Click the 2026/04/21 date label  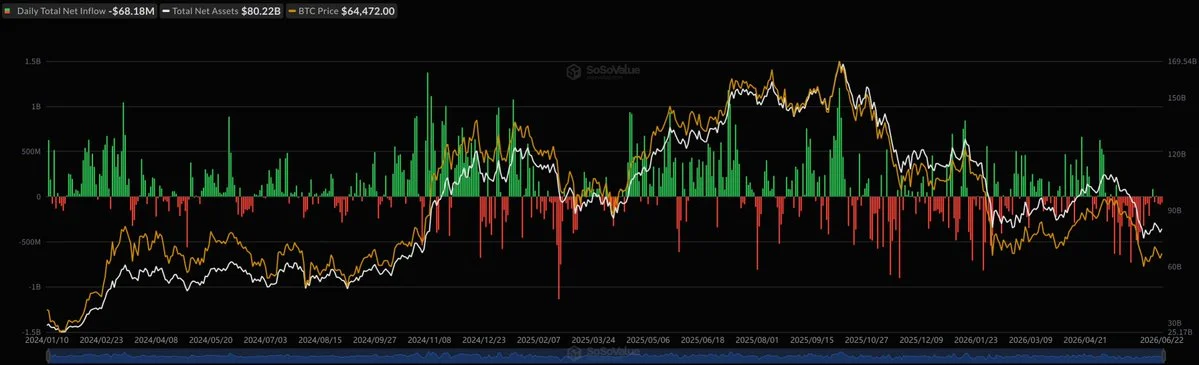[1084, 339]
